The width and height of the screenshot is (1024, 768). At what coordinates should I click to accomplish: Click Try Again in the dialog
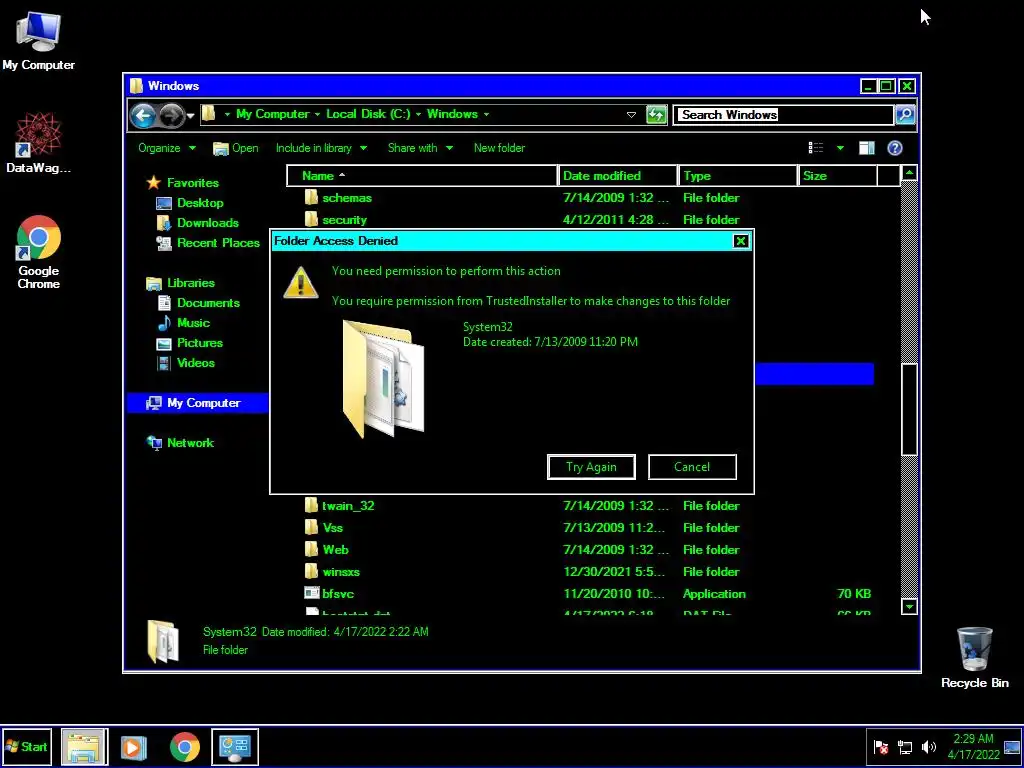pyautogui.click(x=591, y=467)
